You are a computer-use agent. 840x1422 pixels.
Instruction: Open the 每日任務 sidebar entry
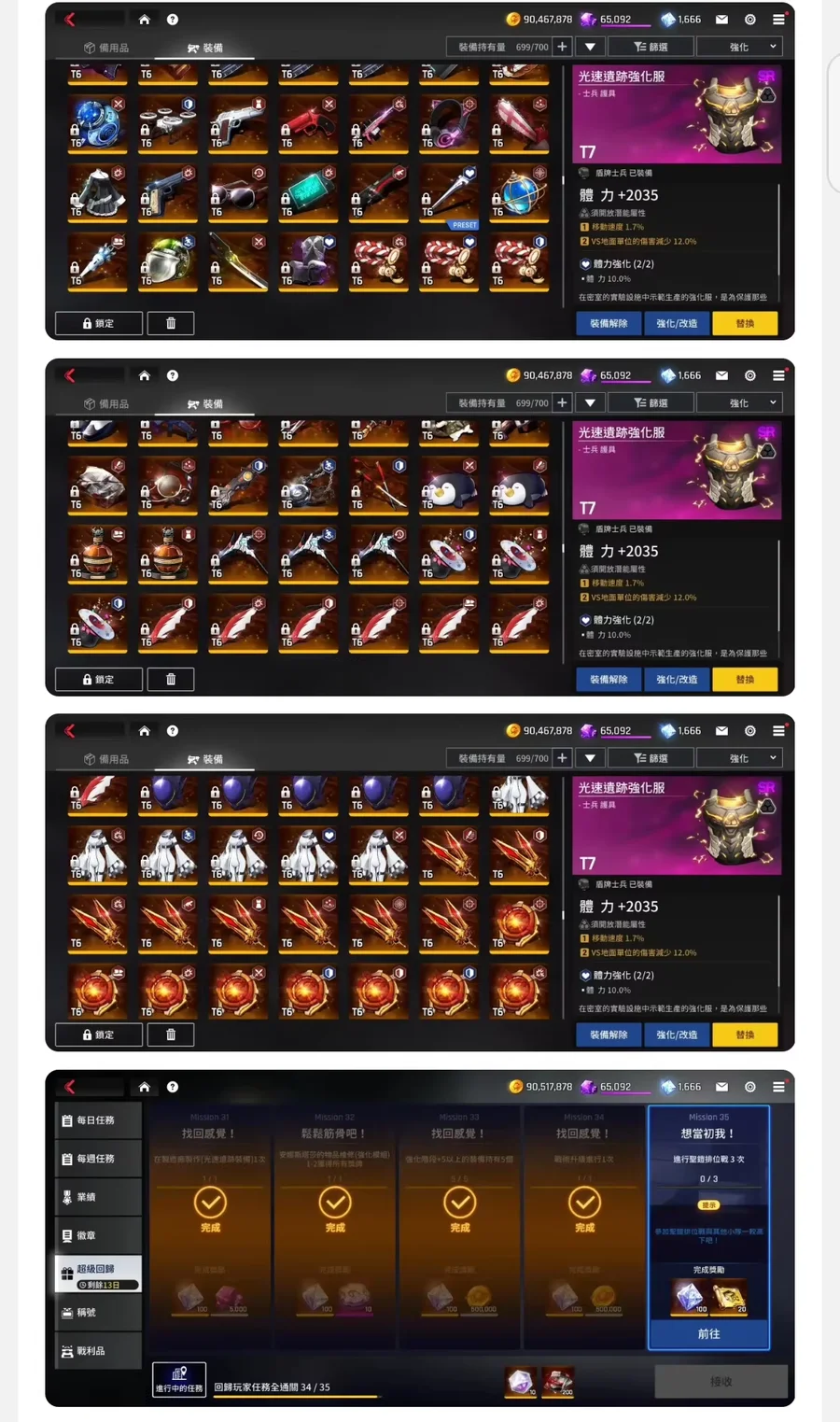(98, 1119)
